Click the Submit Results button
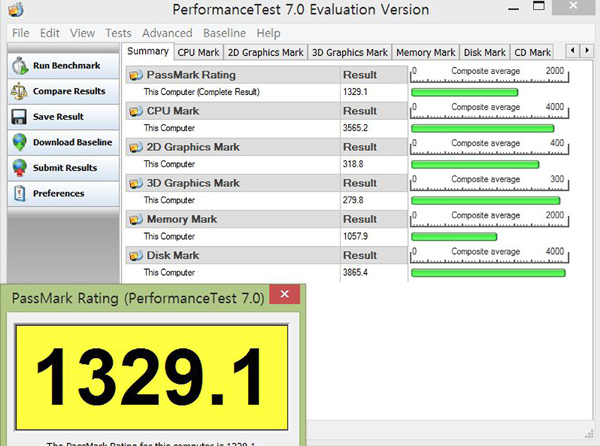Viewport: 600px width, 446px height. coord(63,168)
